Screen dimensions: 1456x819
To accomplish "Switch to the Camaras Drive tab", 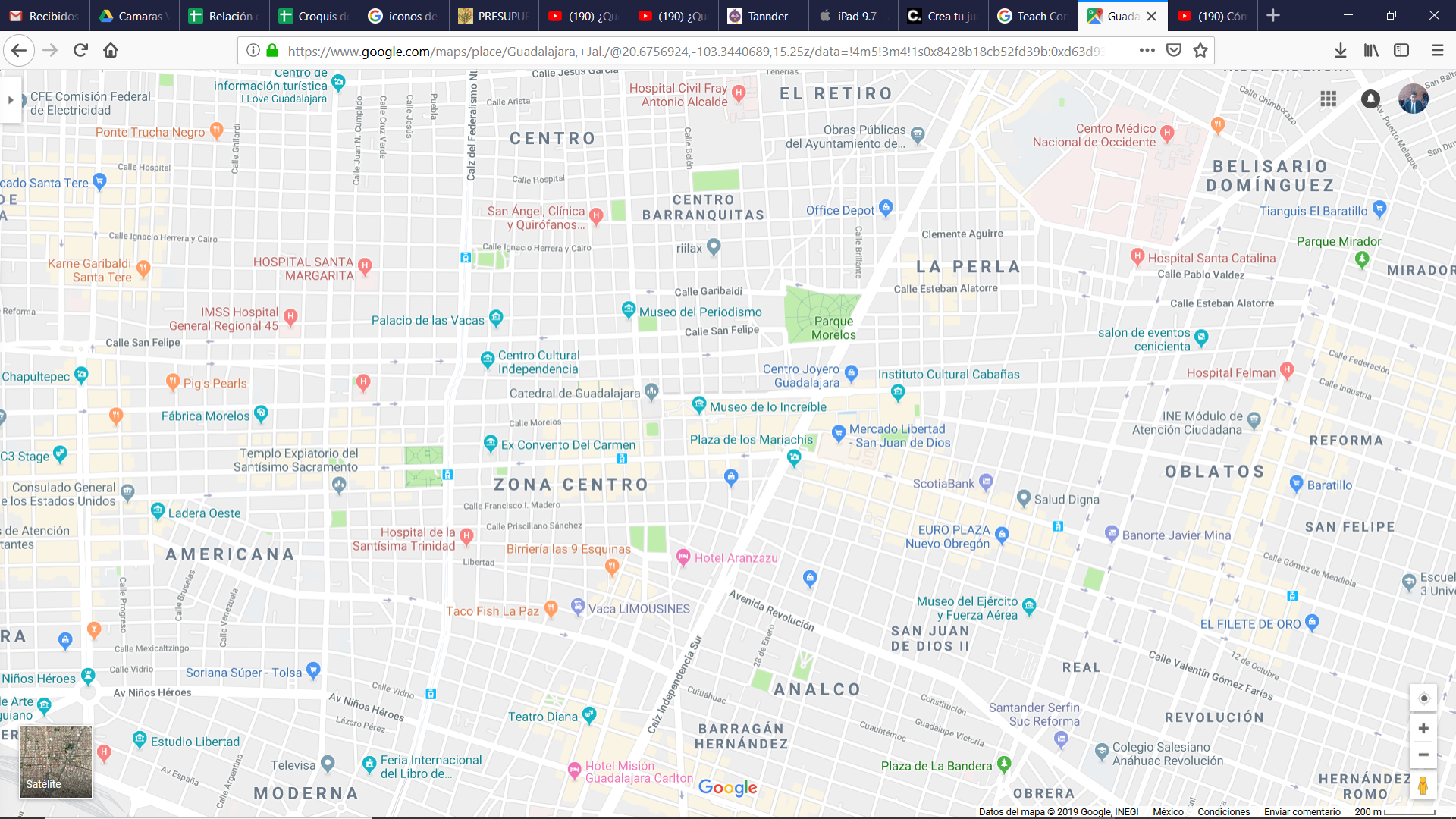I will click(134, 16).
